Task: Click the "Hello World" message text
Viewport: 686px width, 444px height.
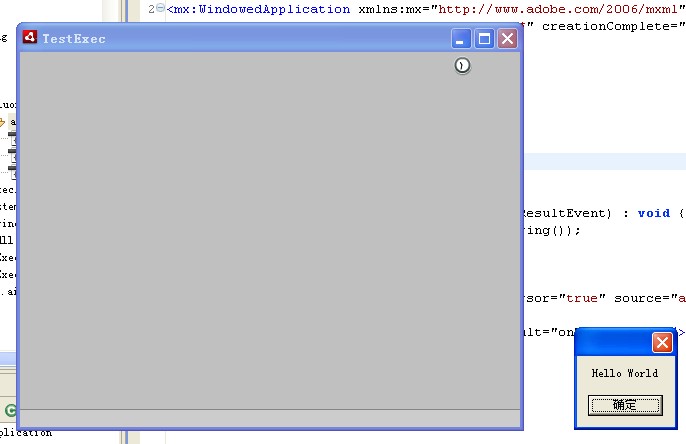Action: tap(625, 373)
